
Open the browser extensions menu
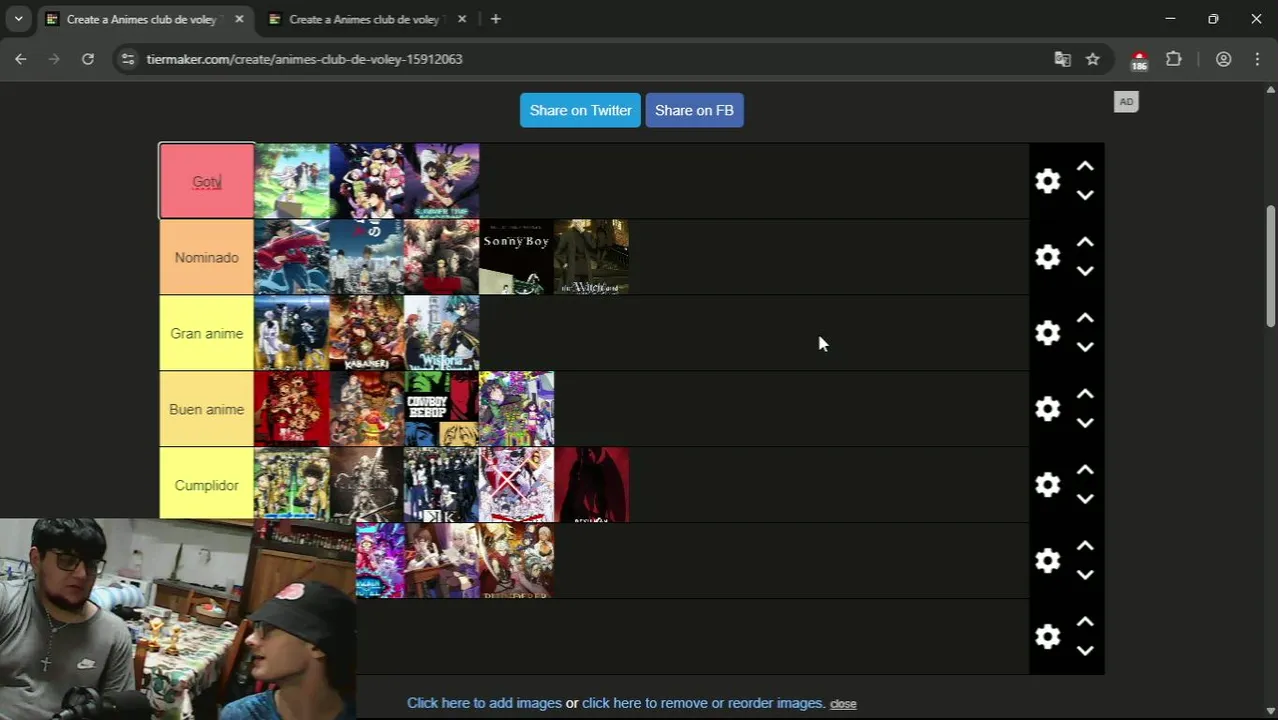pos(1174,59)
